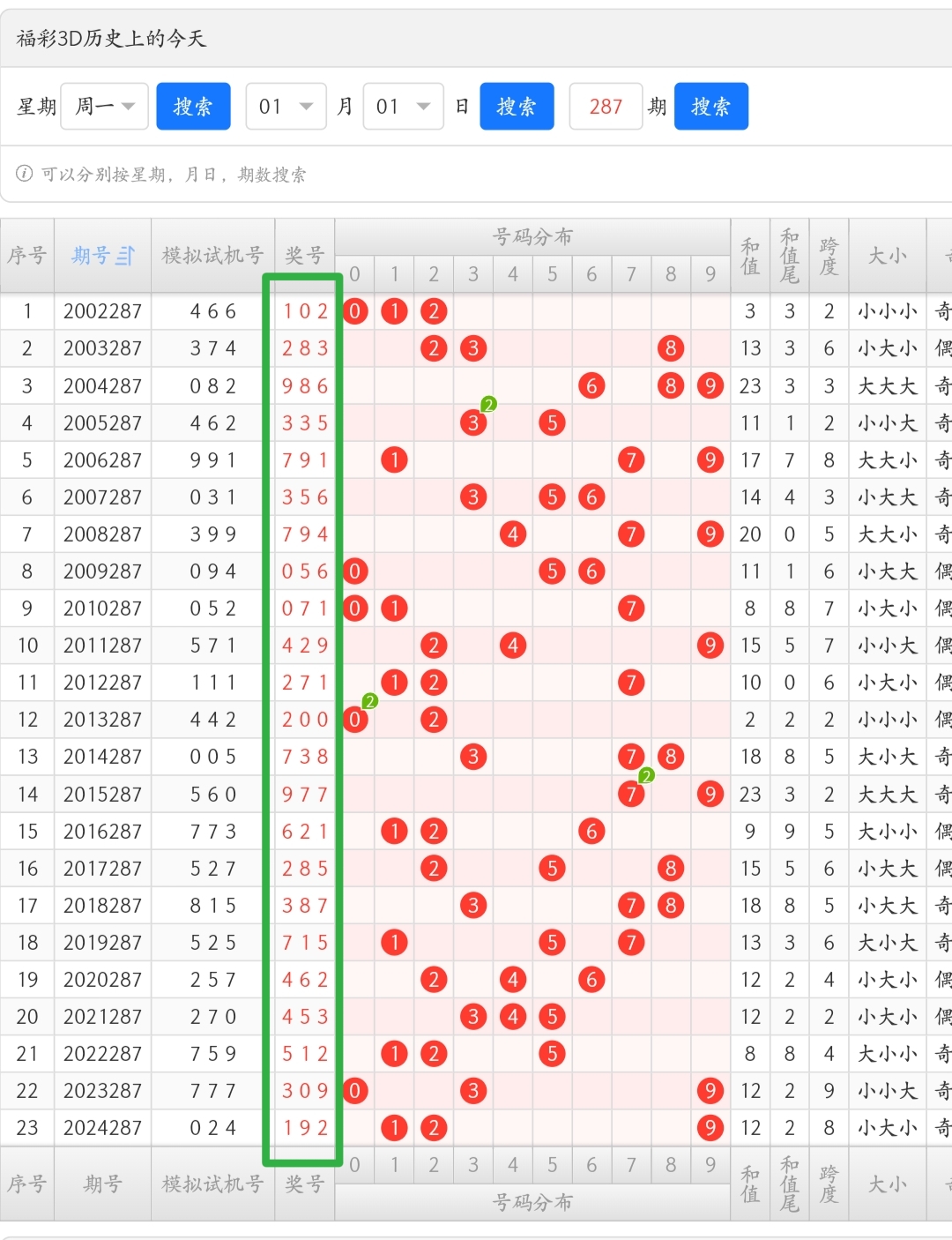The image size is (952, 1240).
Task: Click the red 1 ball in row 2019287
Action: tap(394, 943)
